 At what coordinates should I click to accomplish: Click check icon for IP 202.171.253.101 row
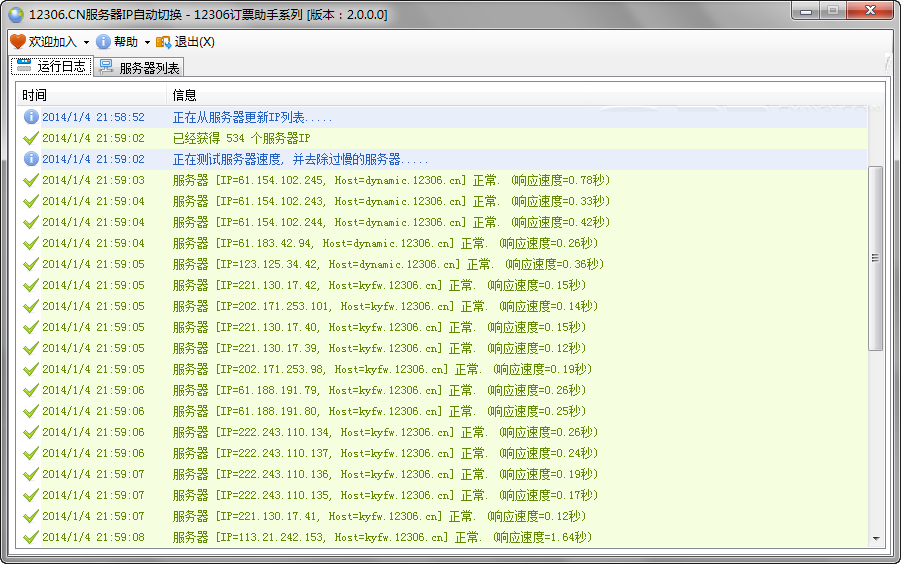pos(31,306)
